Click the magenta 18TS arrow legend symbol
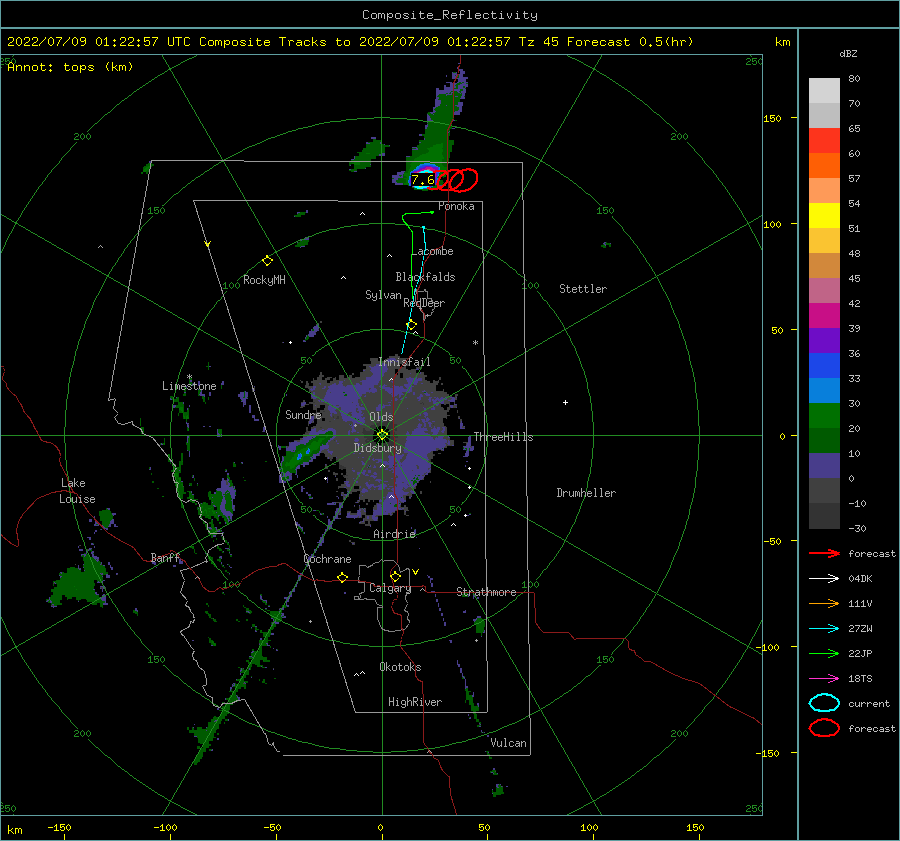The image size is (900, 841). [x=824, y=679]
